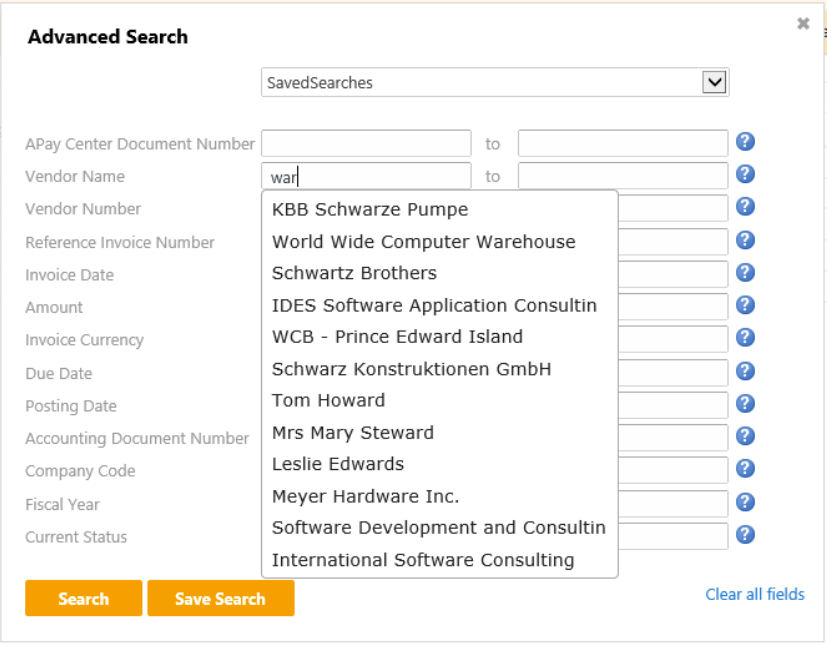Pick Meyer Hardware Inc. from suggestions
Screen dimensions: 827x645
point(366,496)
